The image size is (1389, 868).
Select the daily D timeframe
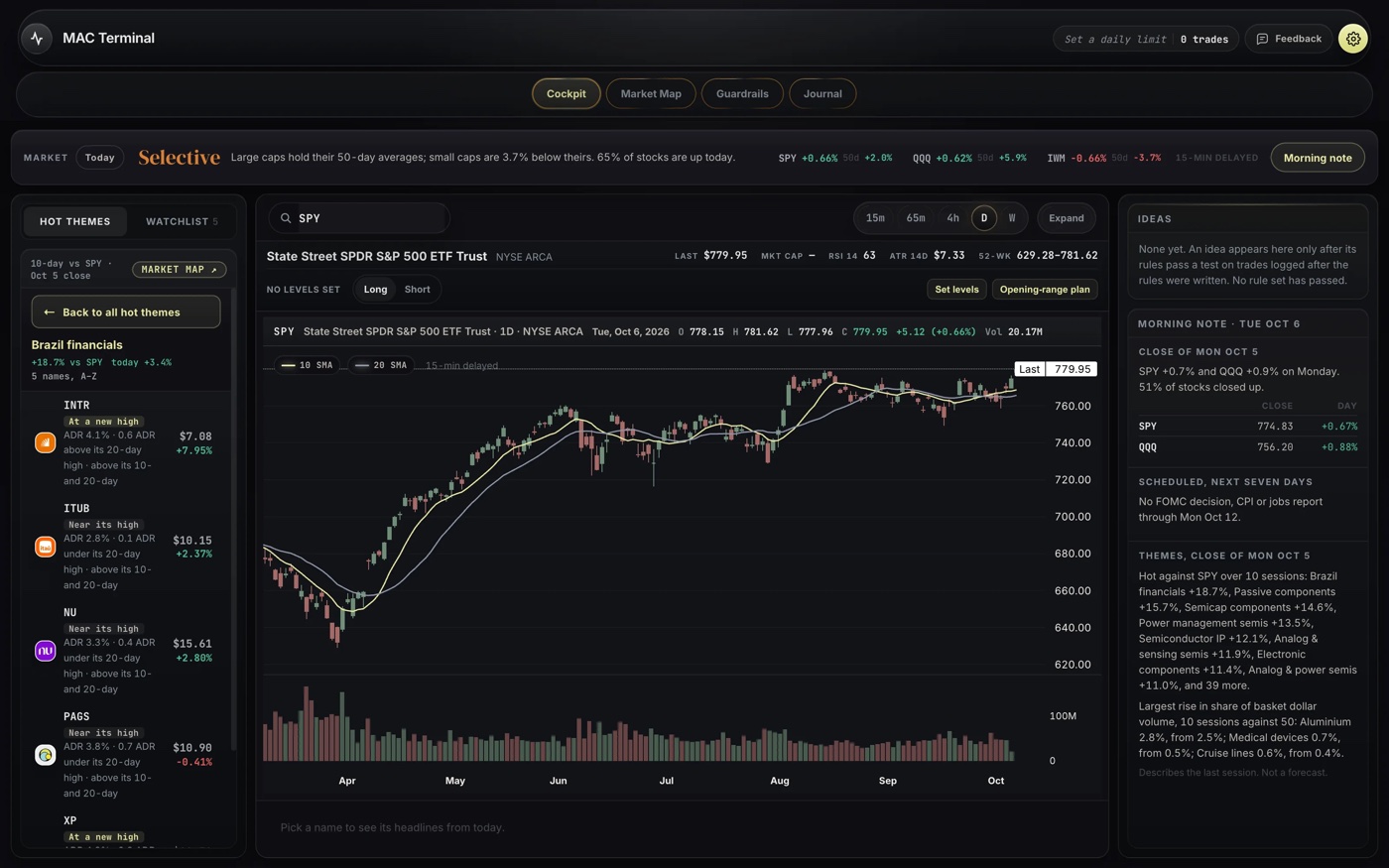[x=984, y=218]
